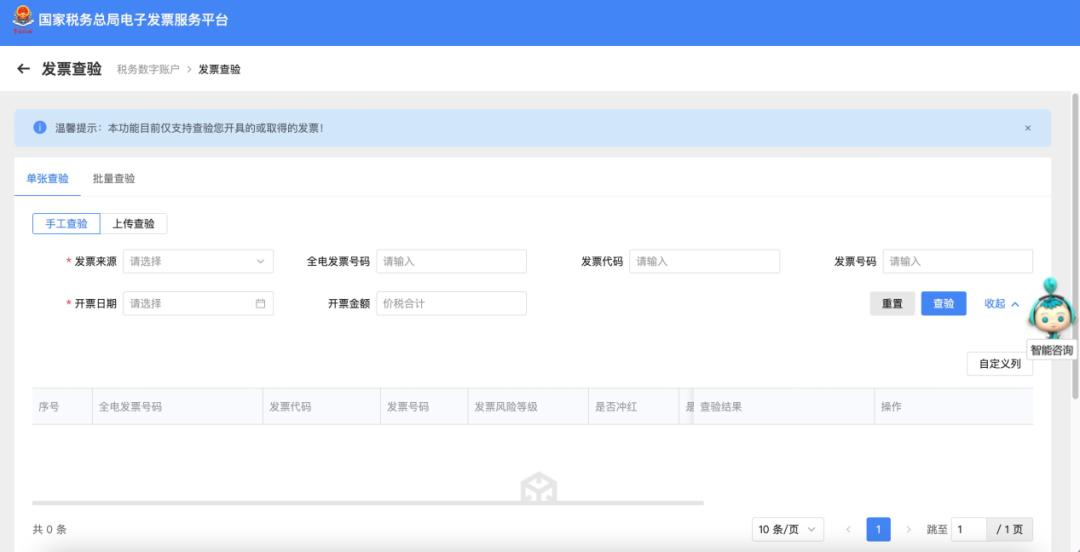1080x552 pixels.
Task: Go to previous page arrow
Action: tap(848, 529)
